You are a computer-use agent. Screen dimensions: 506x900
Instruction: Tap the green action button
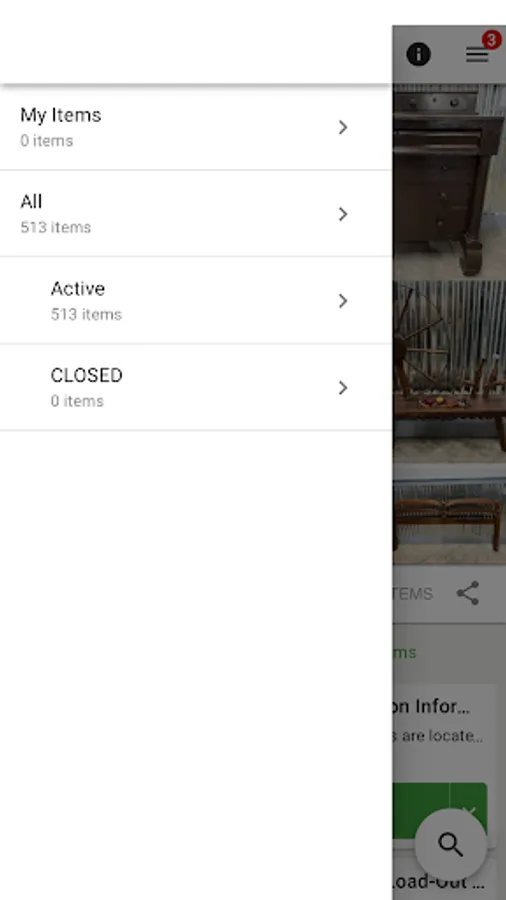[x=440, y=810]
